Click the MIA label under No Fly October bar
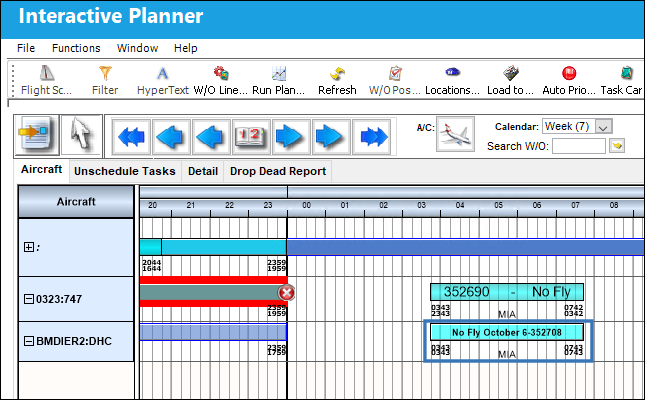The image size is (645, 400). click(x=507, y=354)
